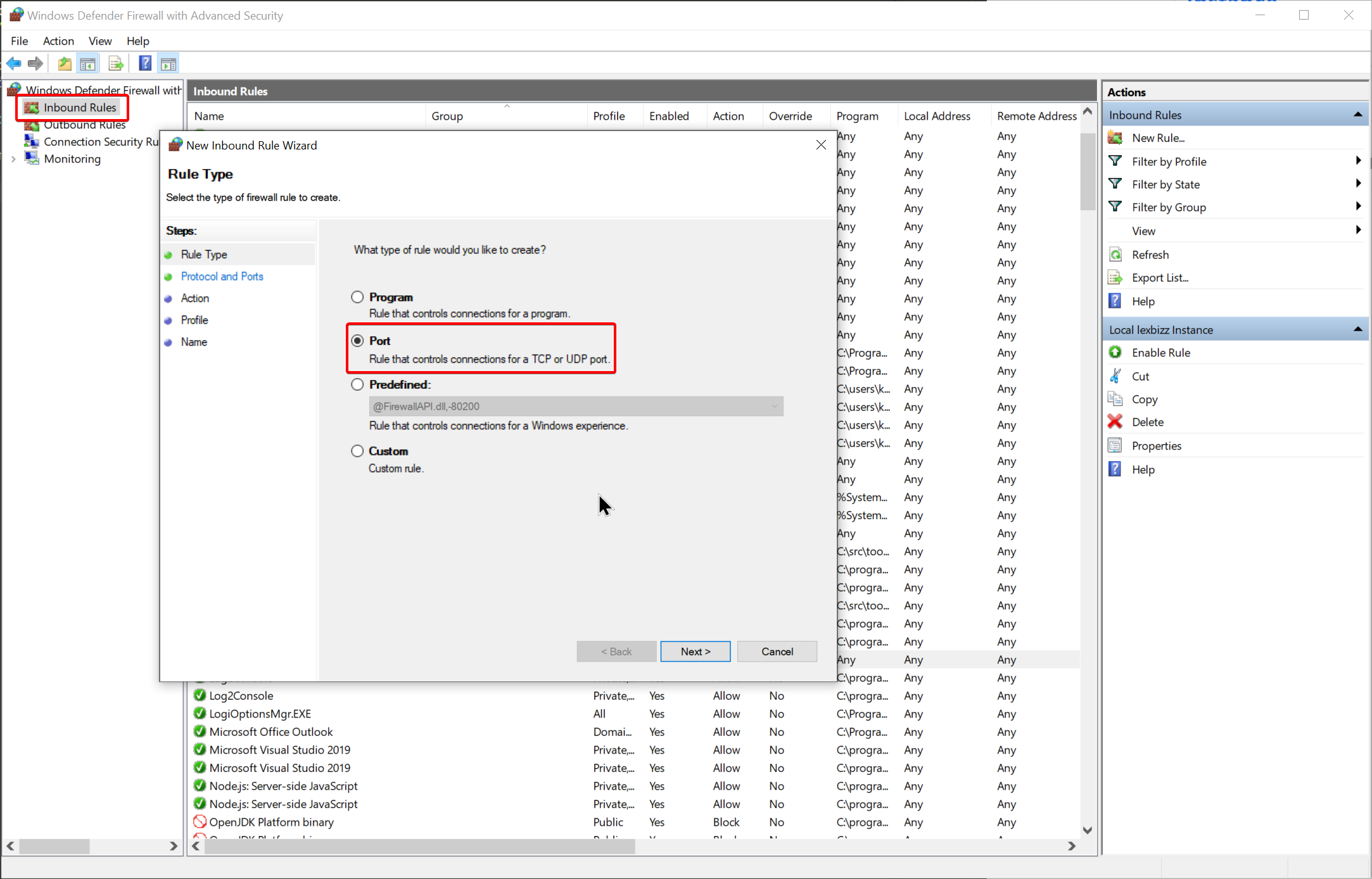This screenshot has height=879, width=1372.
Task: Sort by the Group column header
Action: coord(506,116)
